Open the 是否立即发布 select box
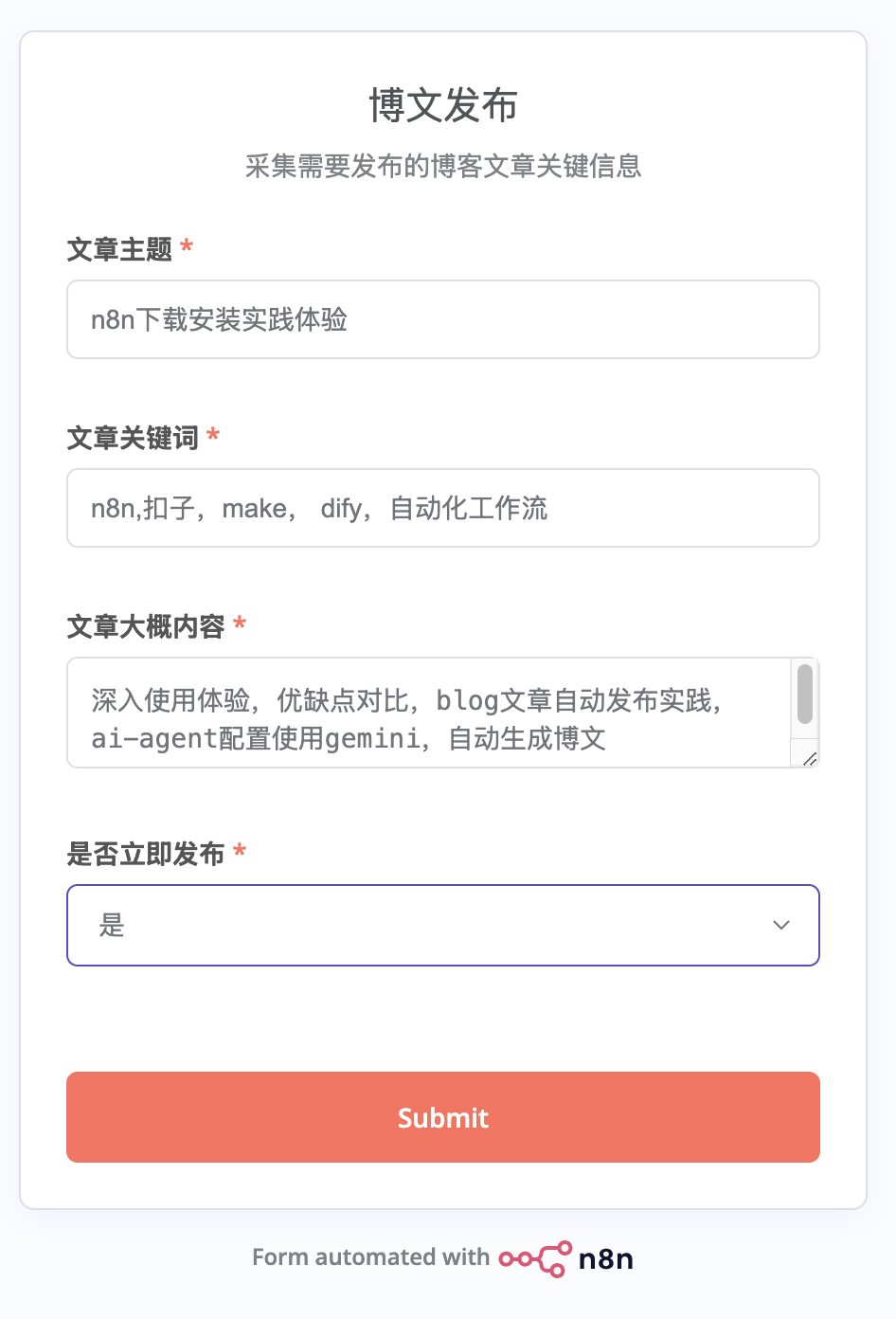This screenshot has width=896, height=1319. (x=443, y=926)
